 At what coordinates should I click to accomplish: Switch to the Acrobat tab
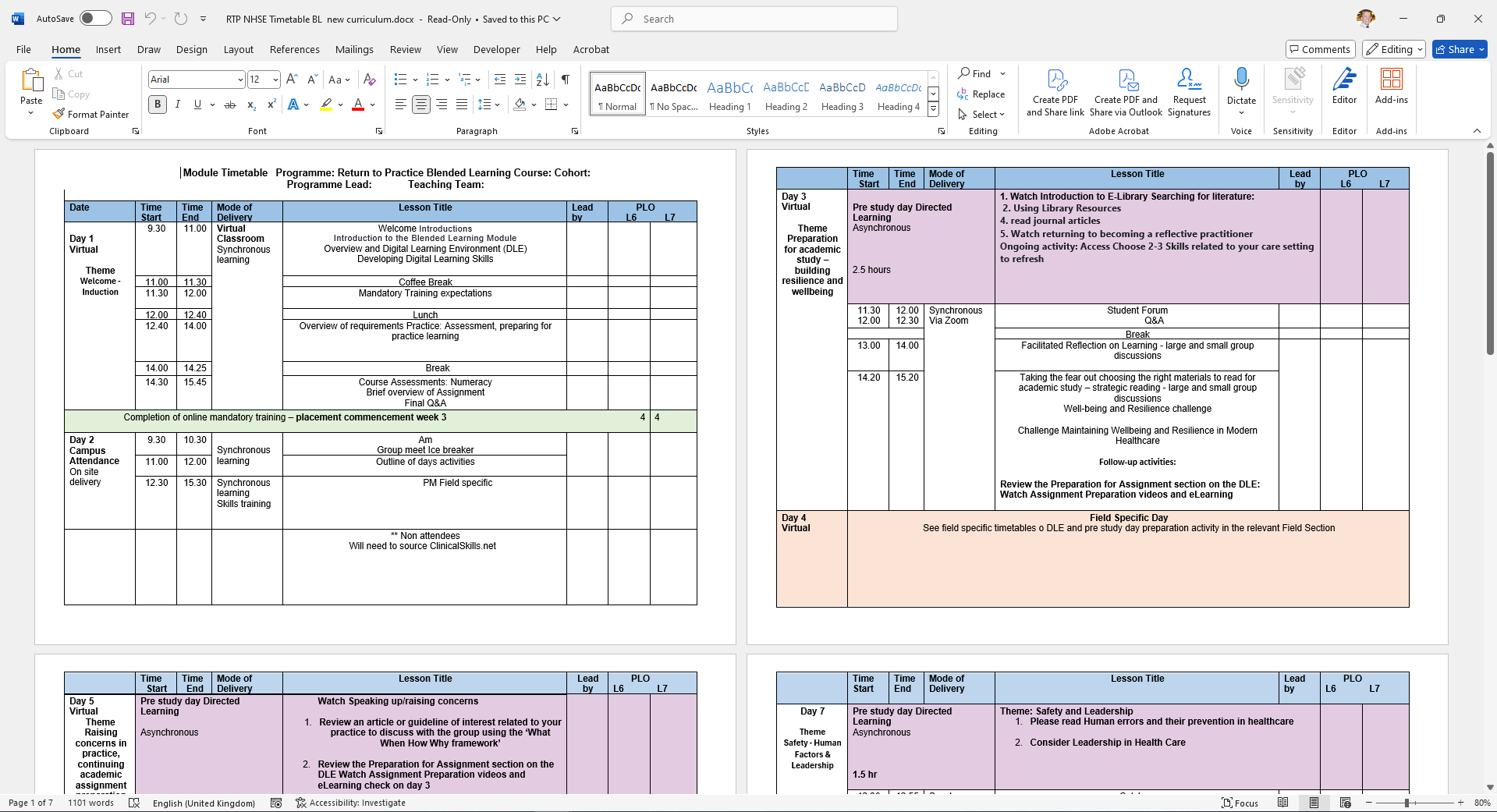pyautogui.click(x=591, y=49)
